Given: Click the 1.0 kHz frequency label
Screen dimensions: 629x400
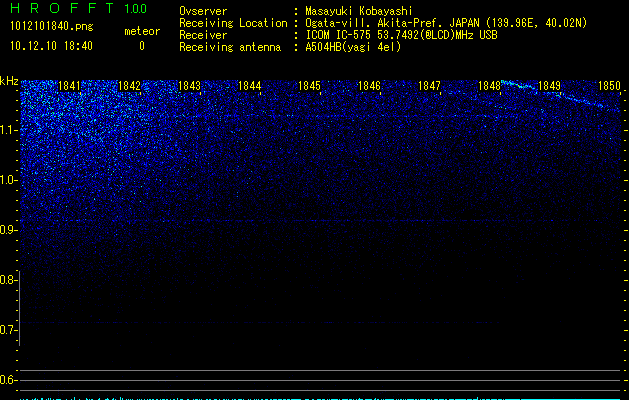Looking at the screenshot, I should 8,180.
